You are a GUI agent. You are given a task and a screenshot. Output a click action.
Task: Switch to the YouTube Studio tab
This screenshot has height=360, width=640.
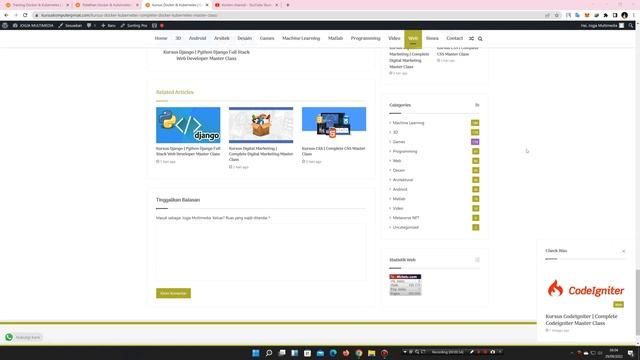[247, 5]
